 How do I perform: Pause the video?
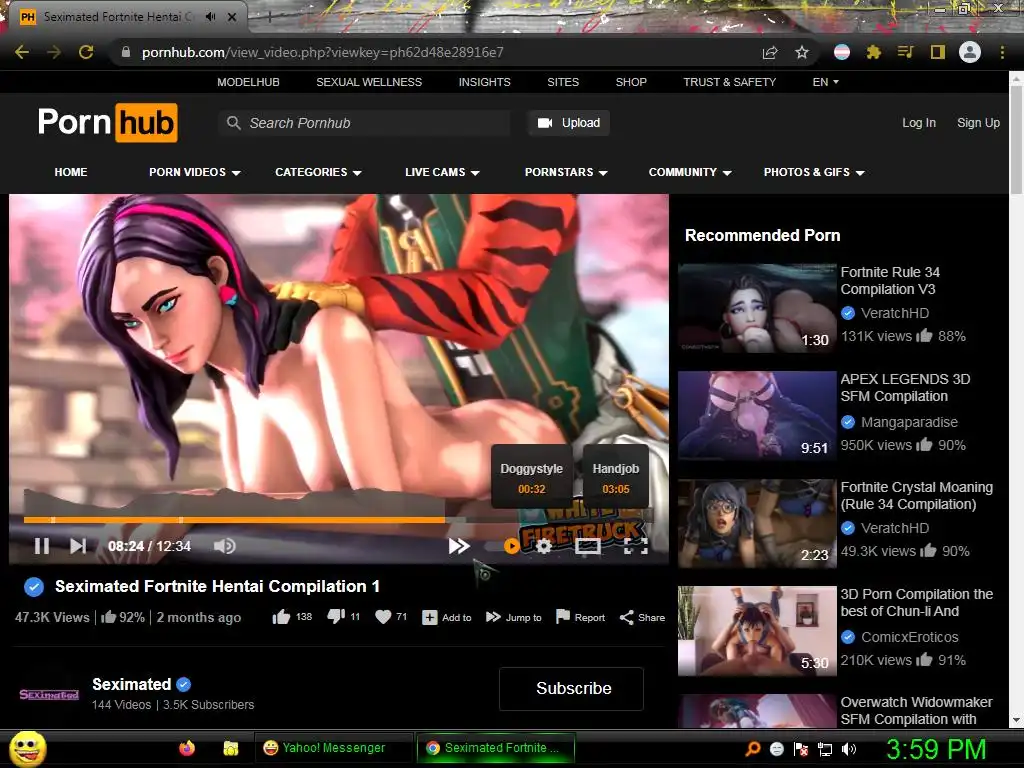(x=42, y=546)
